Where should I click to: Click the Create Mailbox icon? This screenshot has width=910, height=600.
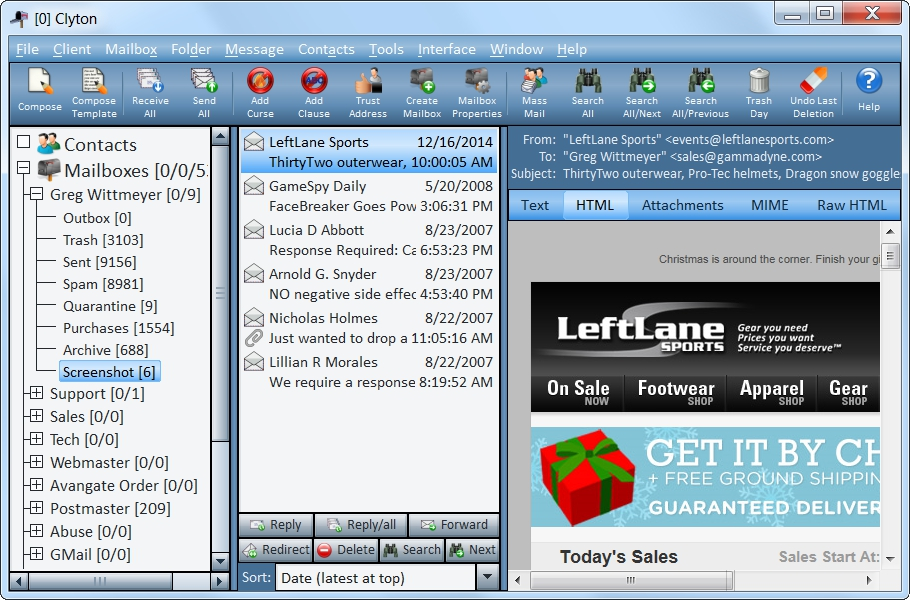point(422,81)
